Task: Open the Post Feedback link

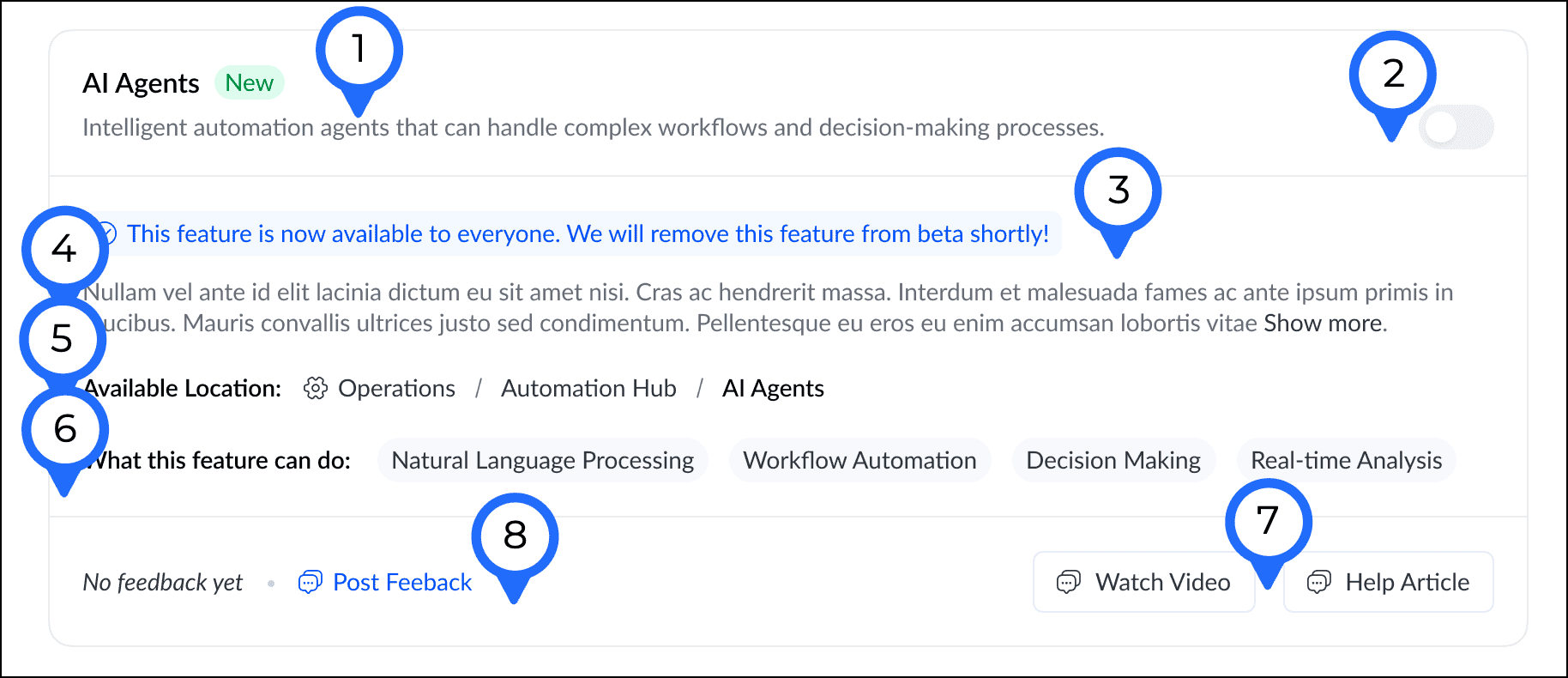Action: (x=402, y=583)
